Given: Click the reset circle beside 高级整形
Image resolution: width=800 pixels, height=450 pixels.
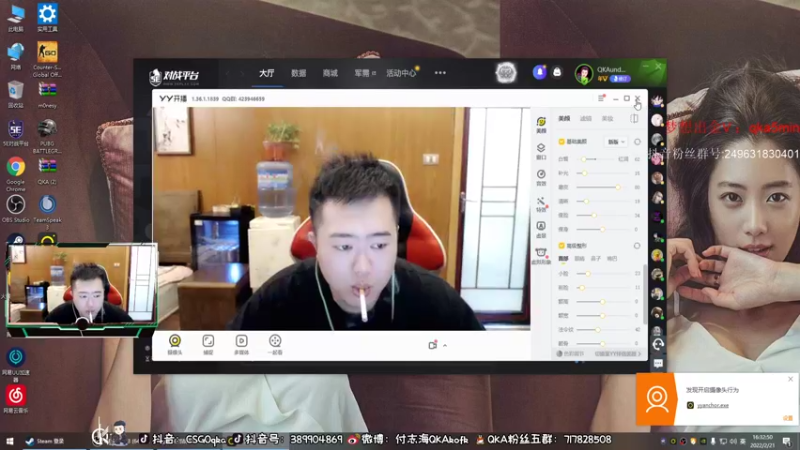Looking at the screenshot, I should tap(637, 246).
